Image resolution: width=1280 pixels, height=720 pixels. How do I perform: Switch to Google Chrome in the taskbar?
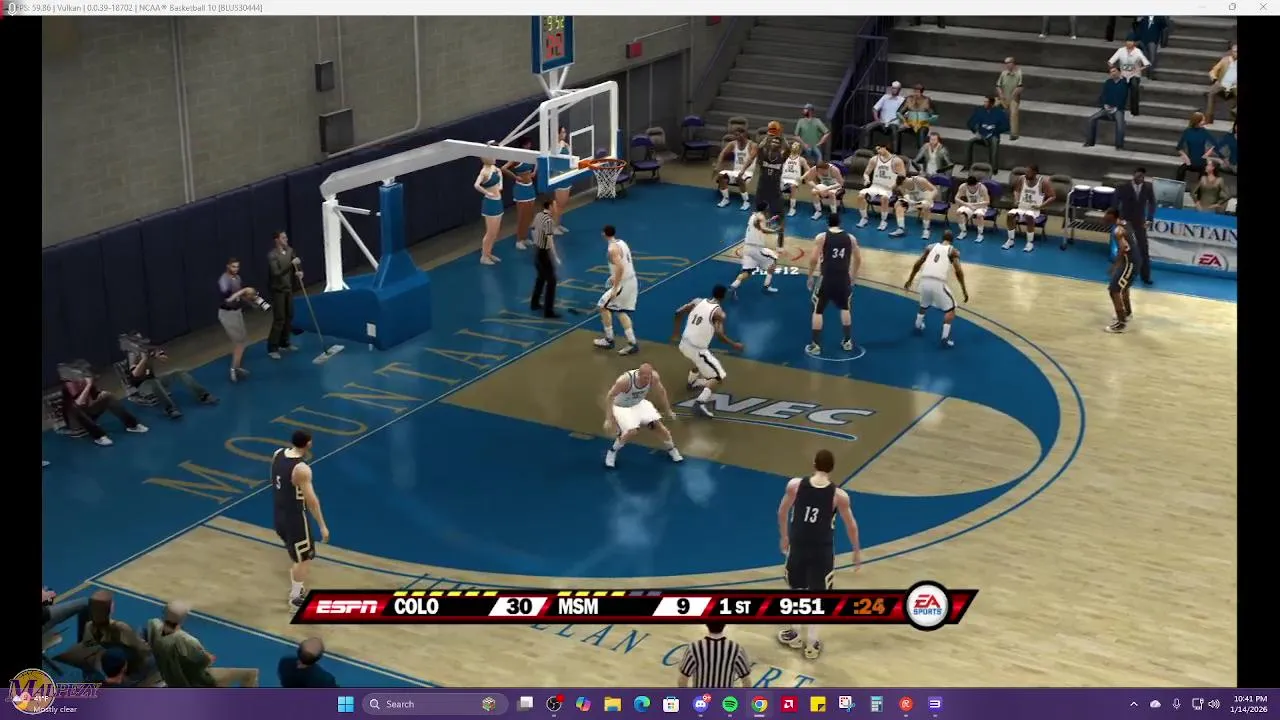[x=759, y=704]
